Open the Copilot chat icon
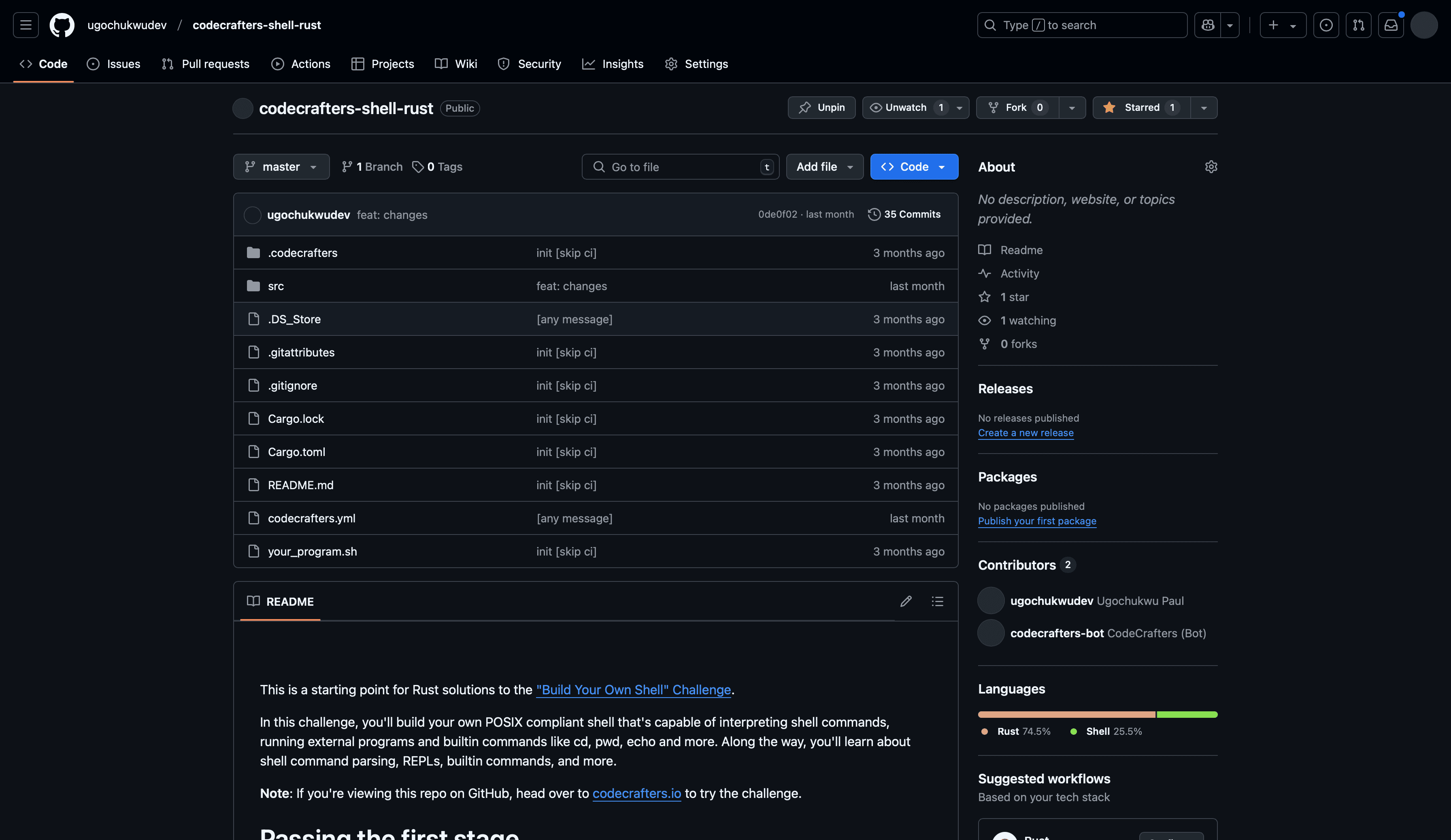Image resolution: width=1451 pixels, height=840 pixels. [x=1207, y=25]
